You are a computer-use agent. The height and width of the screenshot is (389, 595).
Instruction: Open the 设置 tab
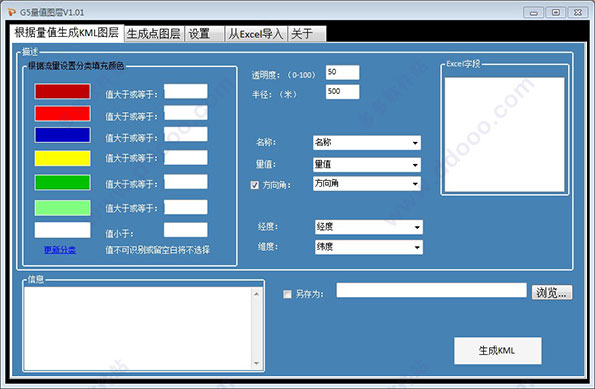tap(205, 34)
